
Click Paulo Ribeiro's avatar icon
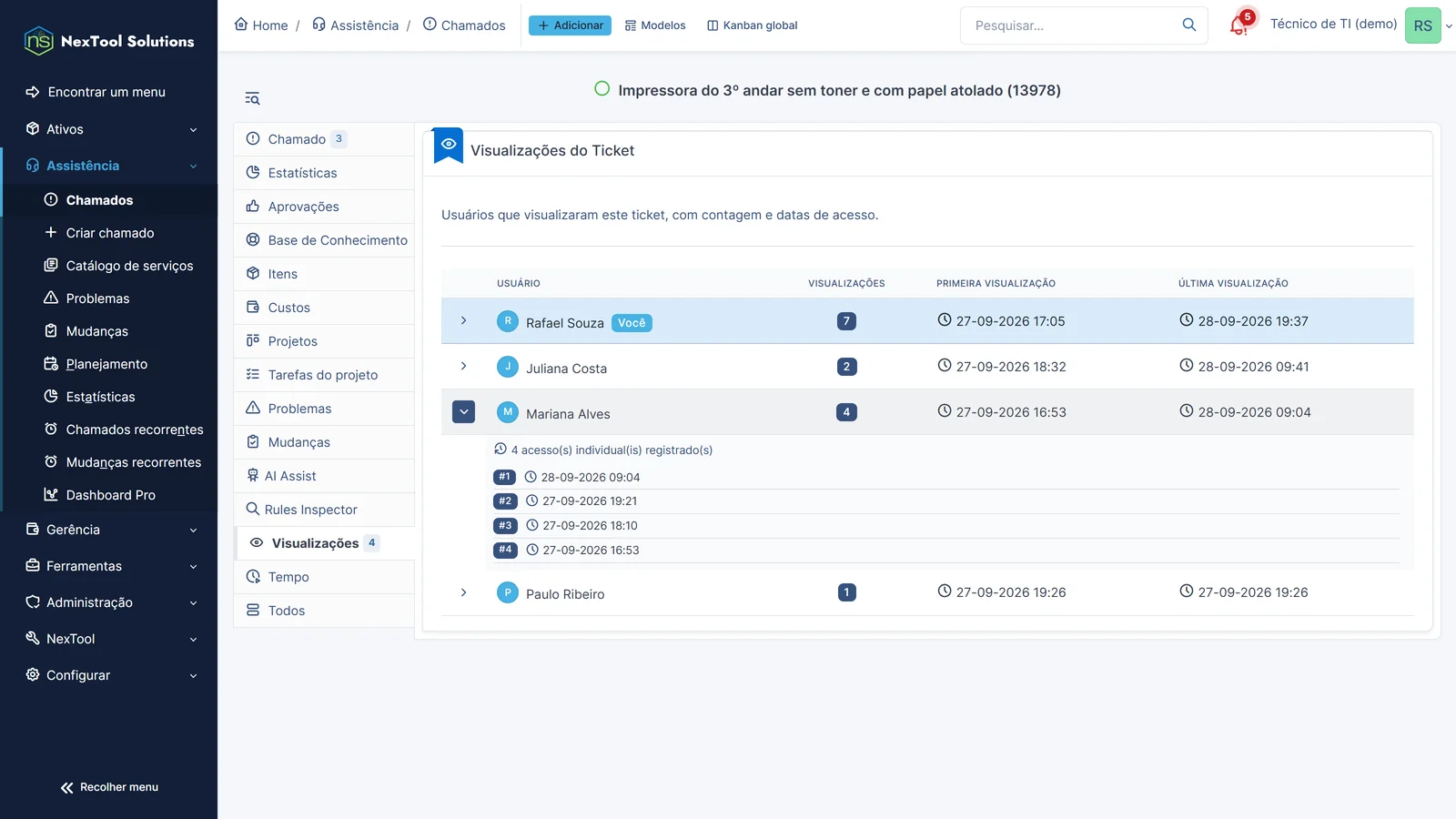tap(508, 592)
